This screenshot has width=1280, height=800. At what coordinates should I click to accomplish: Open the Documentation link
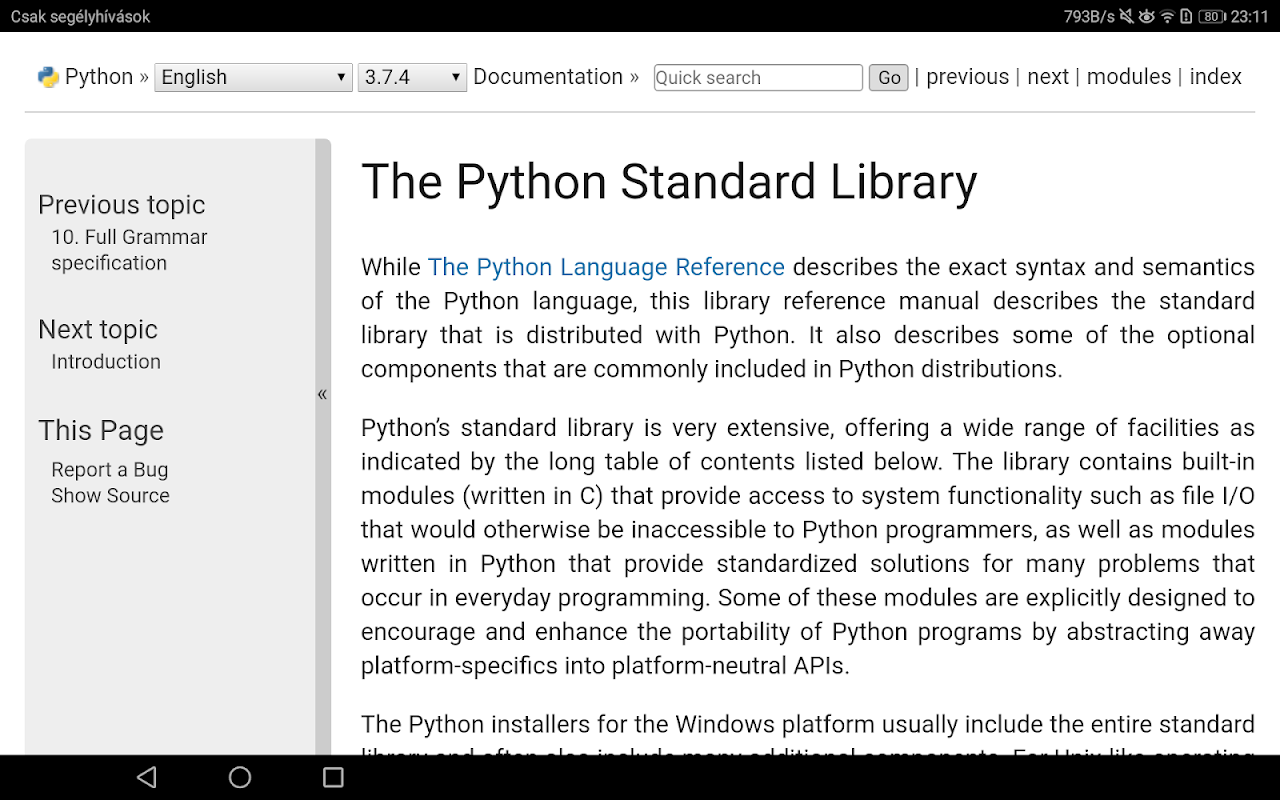[x=548, y=77]
